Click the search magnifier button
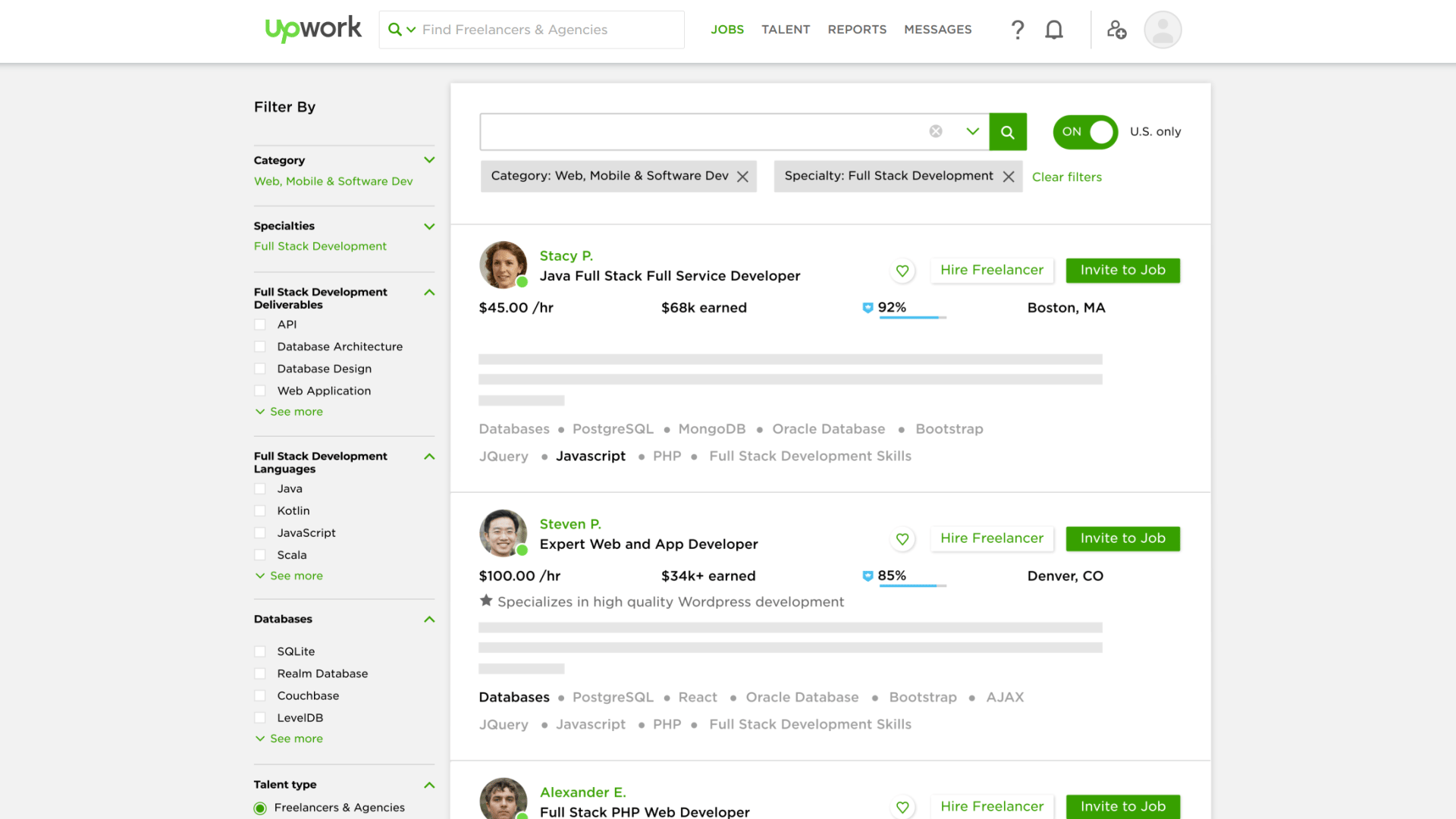 click(x=1008, y=131)
